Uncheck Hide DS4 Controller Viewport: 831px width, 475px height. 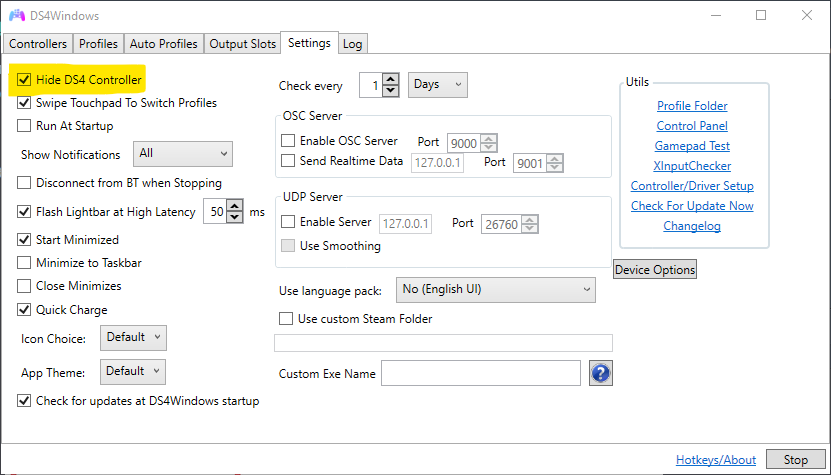(24, 80)
